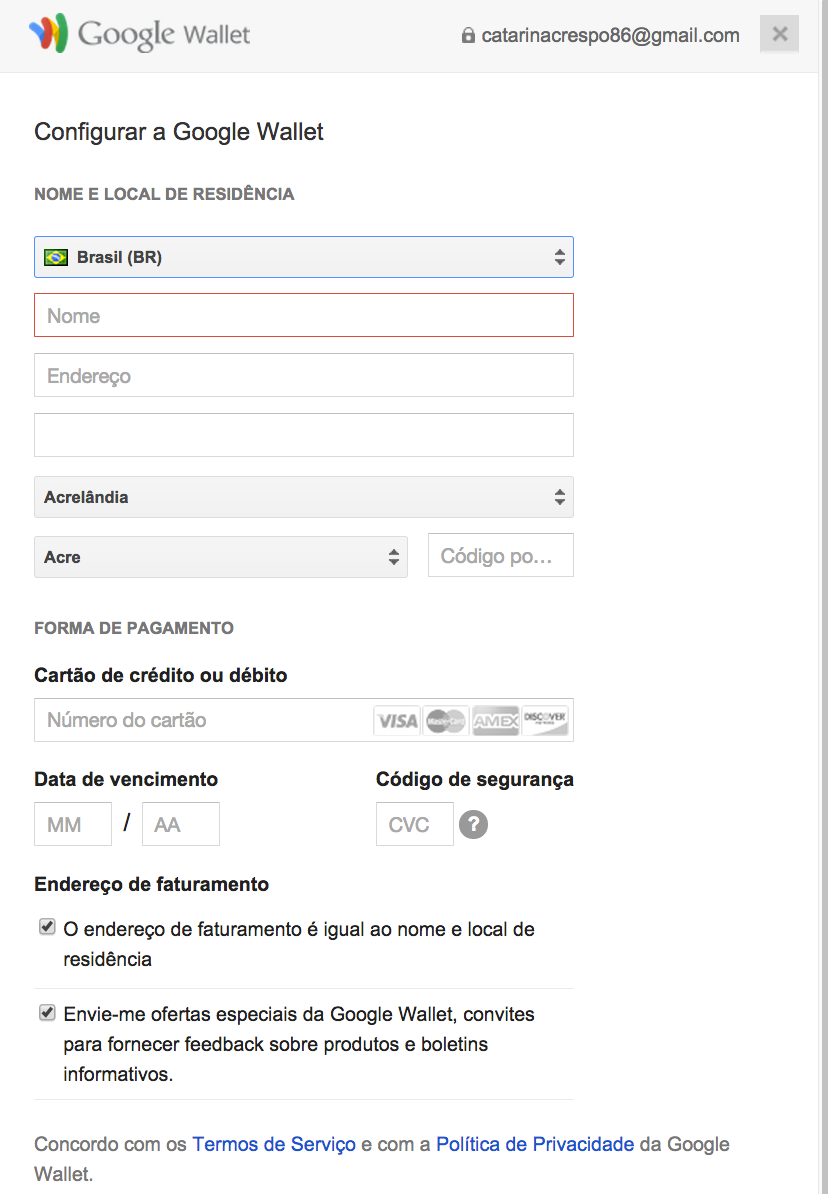This screenshot has width=828, height=1194.
Task: Click the Discover card icon
Action: point(545,720)
